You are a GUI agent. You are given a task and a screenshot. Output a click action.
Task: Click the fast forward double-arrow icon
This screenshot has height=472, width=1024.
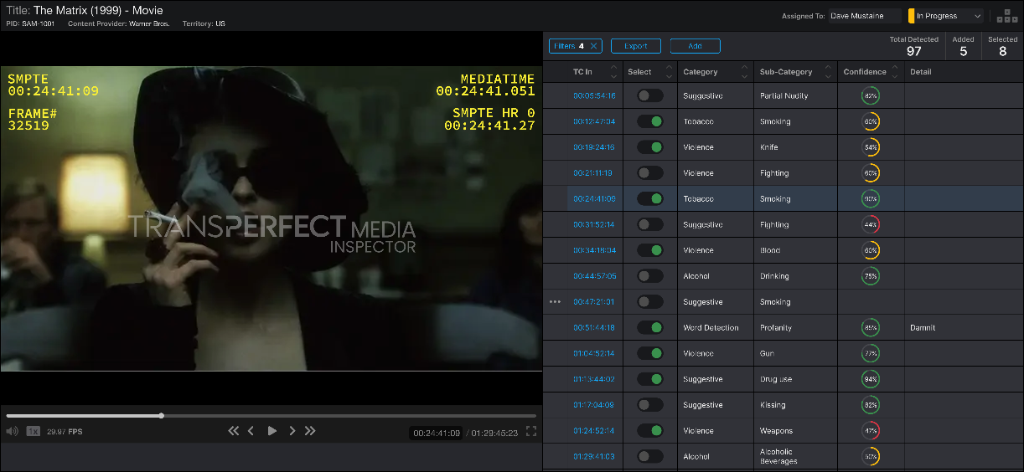[310, 431]
